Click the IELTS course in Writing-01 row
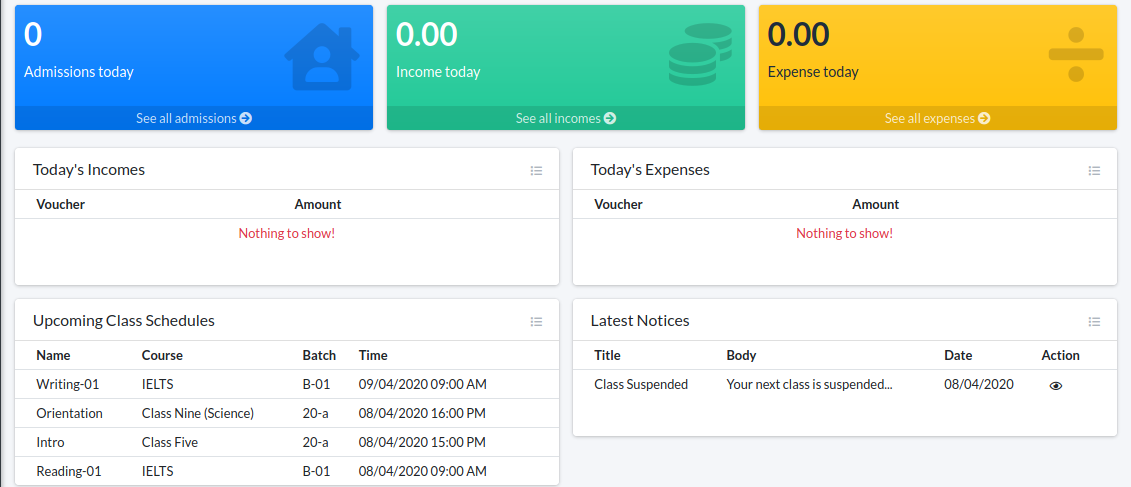Image resolution: width=1131 pixels, height=487 pixels. coord(157,385)
